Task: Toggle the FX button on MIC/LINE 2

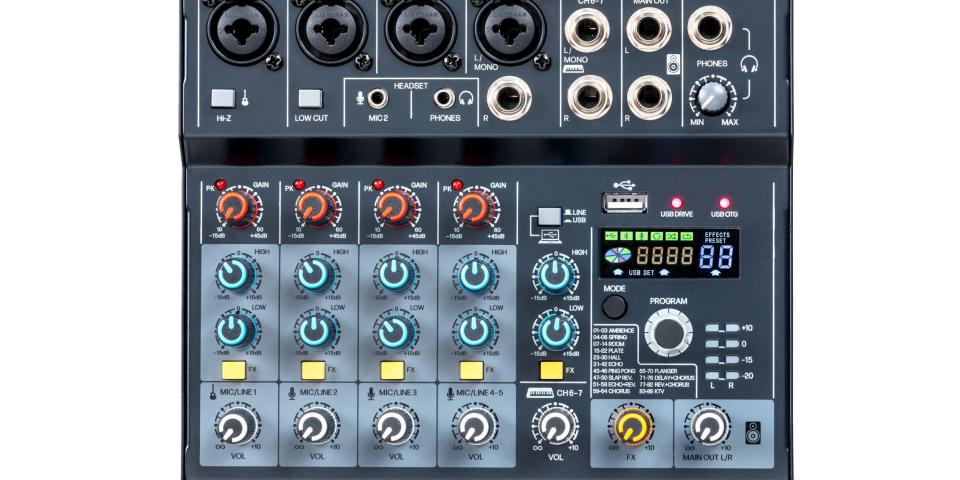Action: click(313, 370)
